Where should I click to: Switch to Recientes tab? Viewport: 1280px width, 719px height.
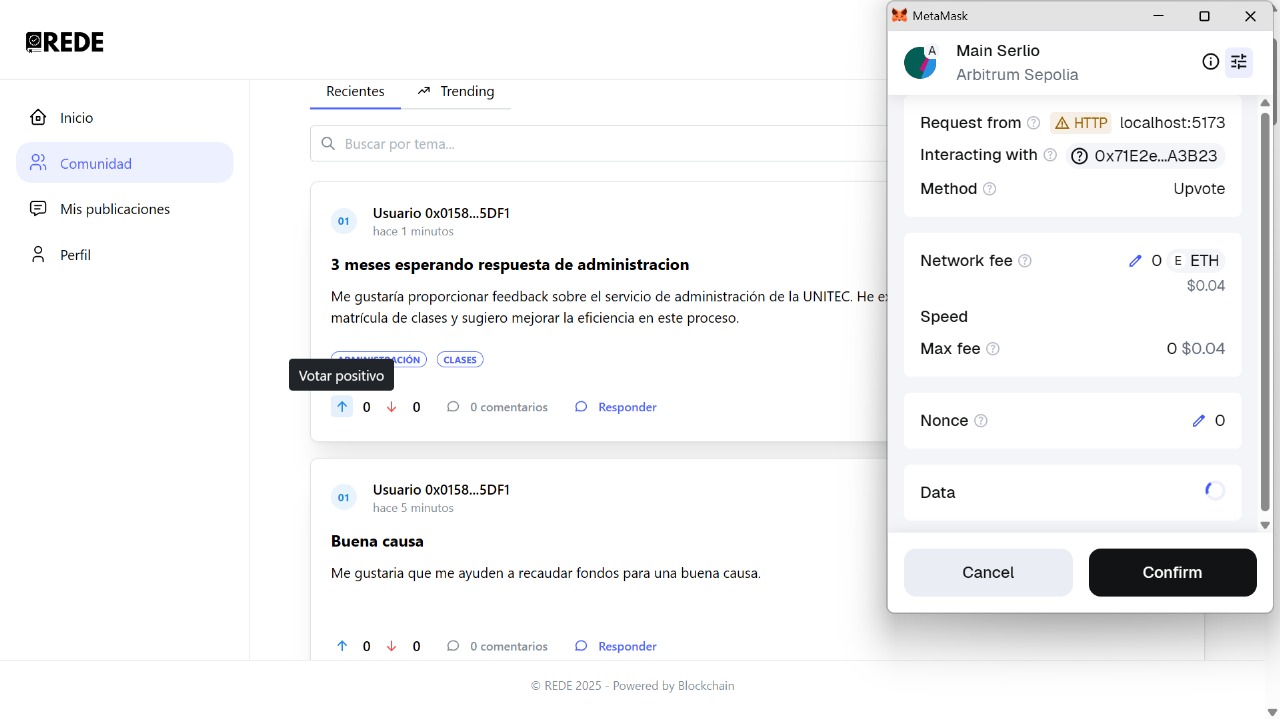pos(355,91)
